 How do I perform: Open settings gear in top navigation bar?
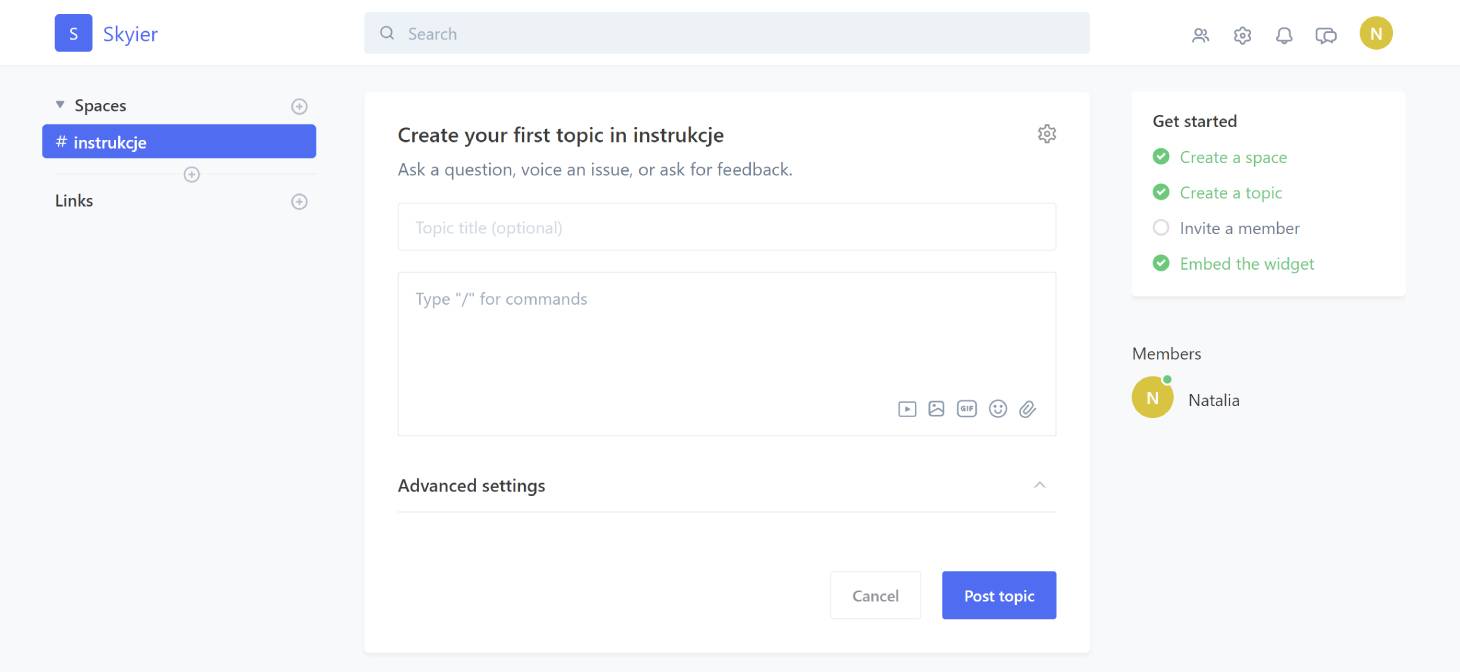1242,35
